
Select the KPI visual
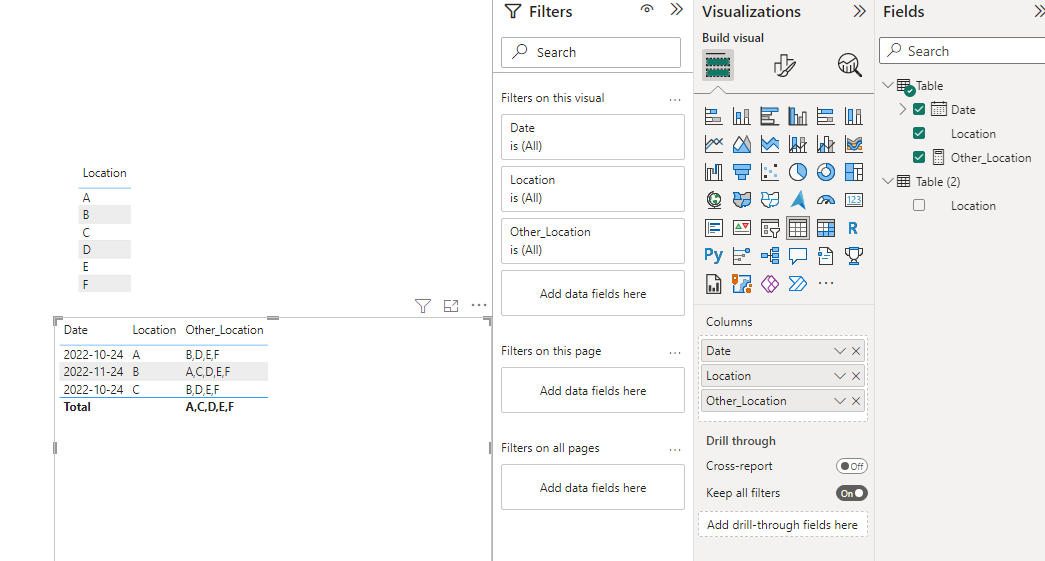pyautogui.click(x=741, y=228)
